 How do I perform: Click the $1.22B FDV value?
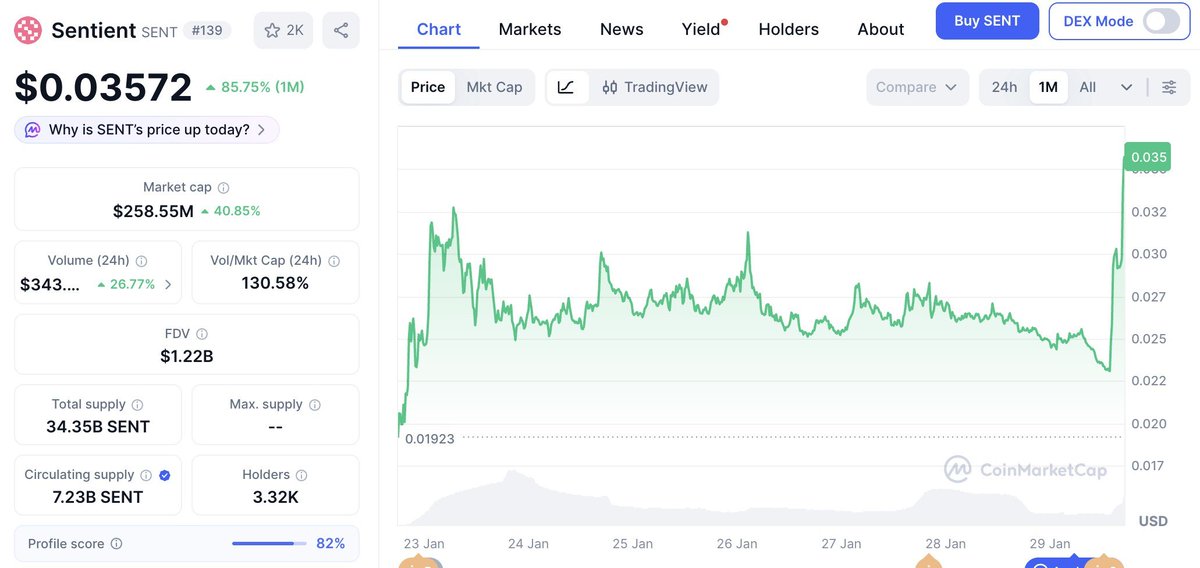click(186, 356)
